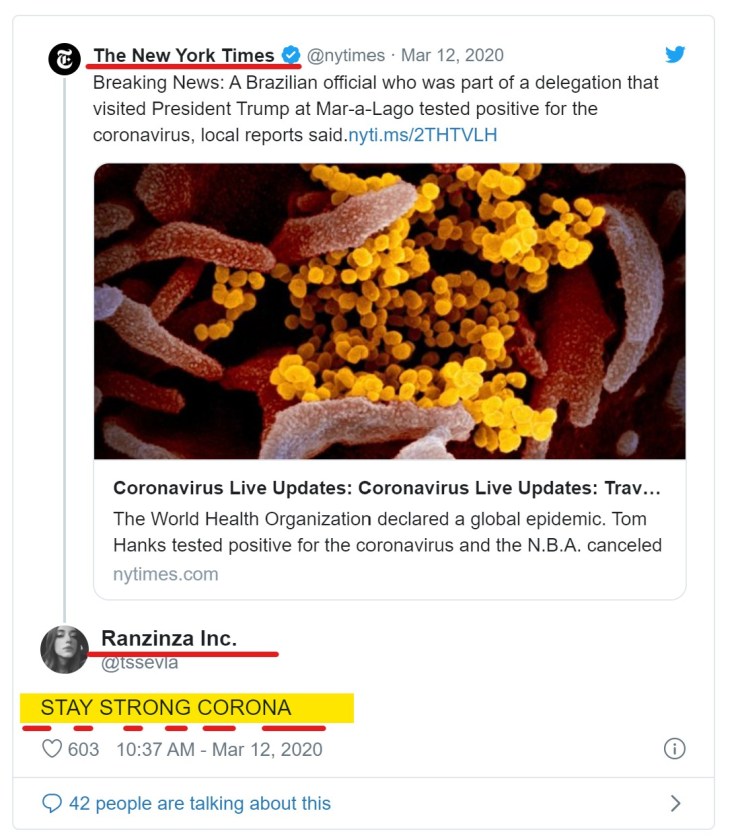Screen dimensions: 736x838
Task: Open the Ranzinza Inc. display name
Action: (x=169, y=639)
